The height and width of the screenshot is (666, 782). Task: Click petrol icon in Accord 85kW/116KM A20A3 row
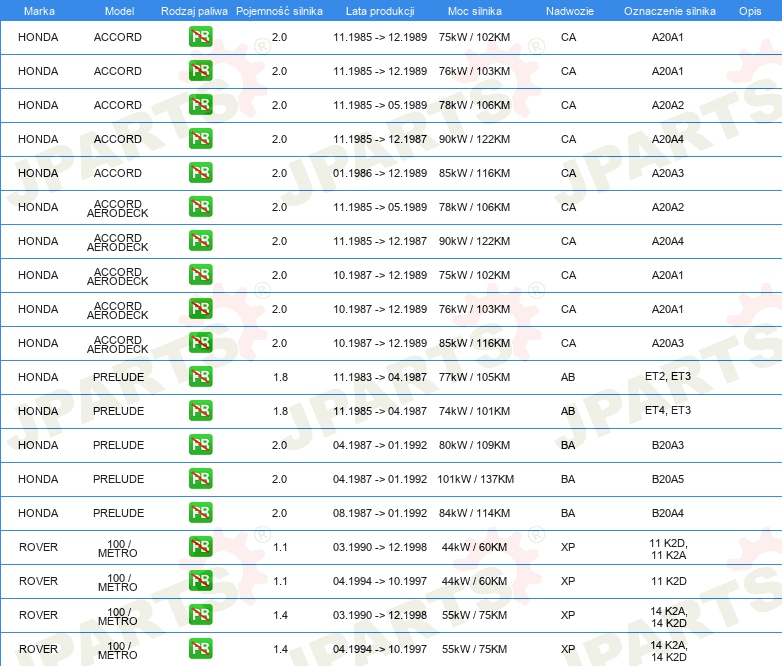coord(200,173)
